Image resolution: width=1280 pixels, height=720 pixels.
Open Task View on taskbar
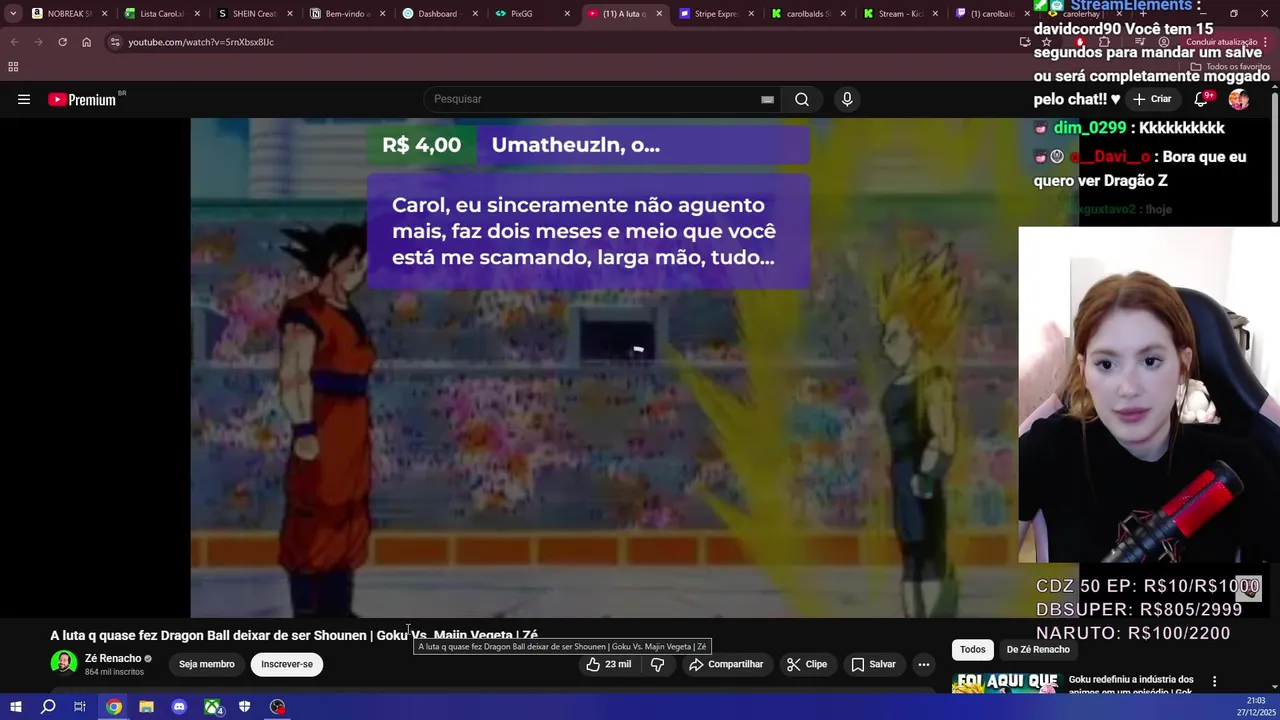tap(80, 707)
